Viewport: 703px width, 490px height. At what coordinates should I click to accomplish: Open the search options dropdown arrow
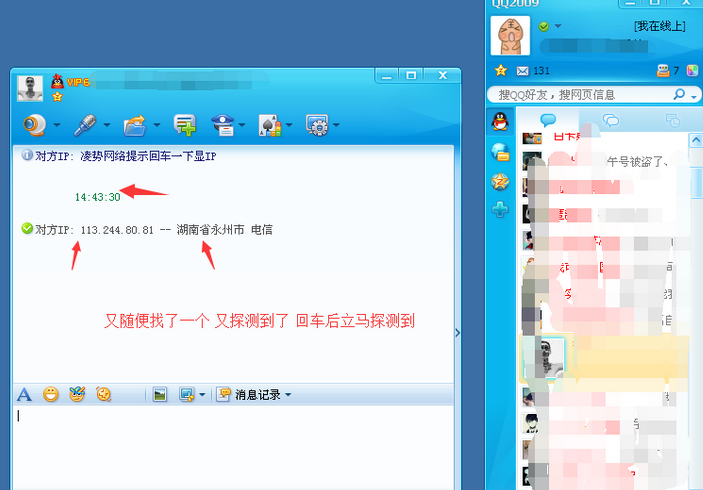tap(694, 96)
